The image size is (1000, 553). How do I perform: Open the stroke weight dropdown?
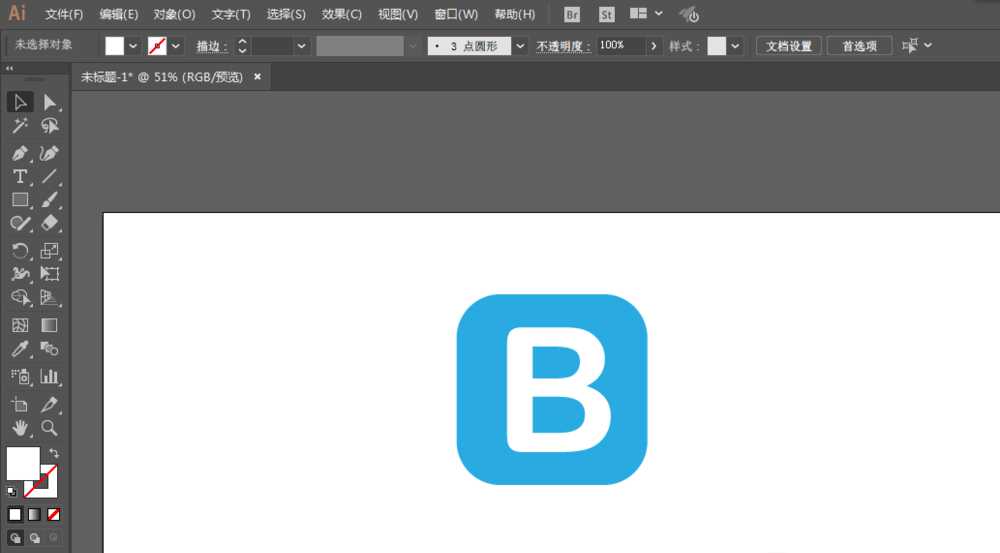(x=301, y=46)
